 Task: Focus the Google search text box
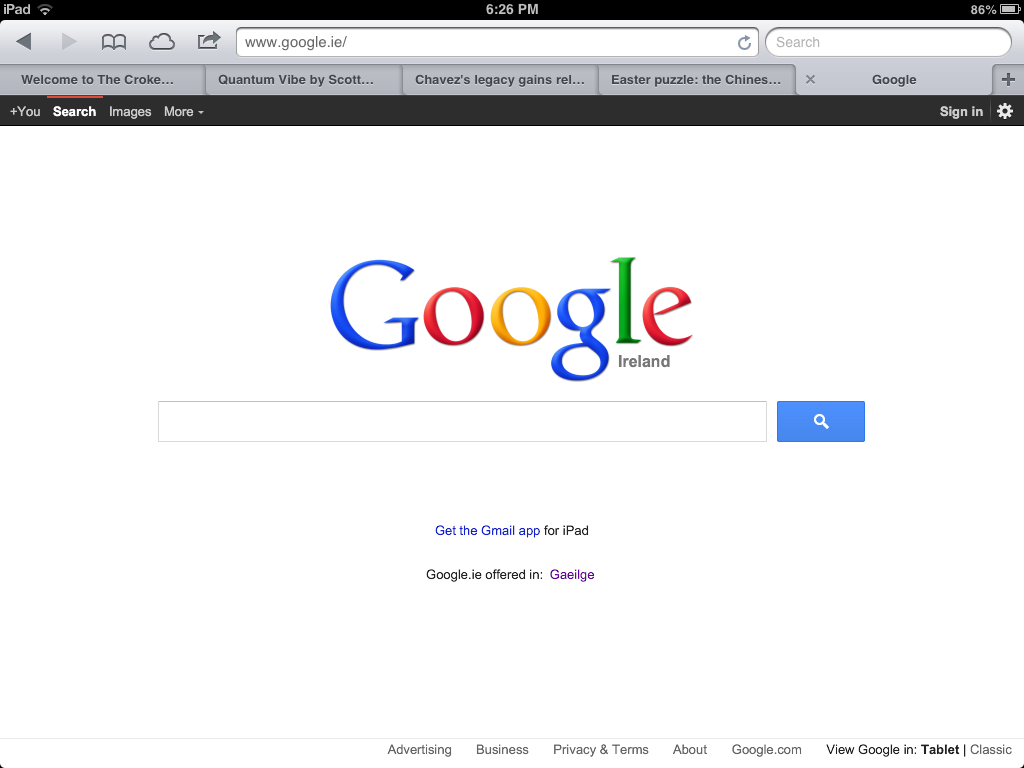[462, 421]
